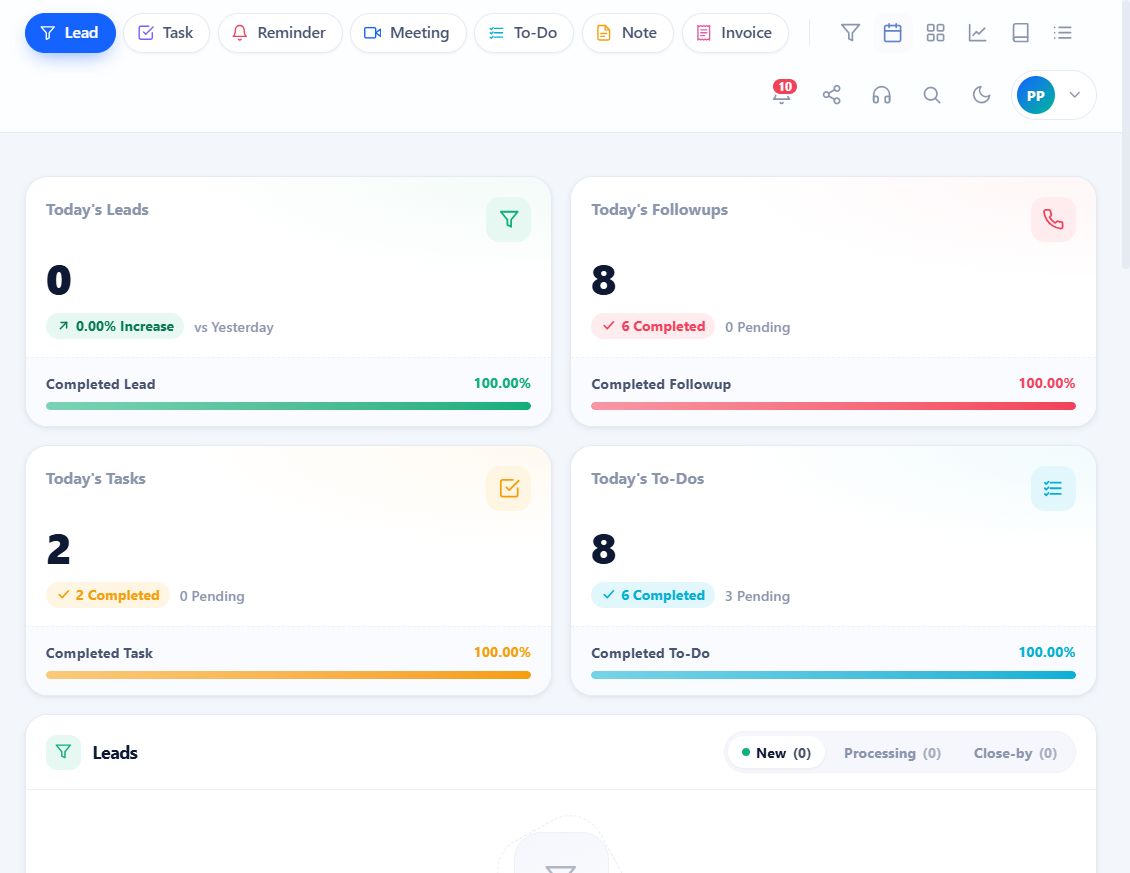
Task: Open notifications bell with 10 badge
Action: pos(782,94)
